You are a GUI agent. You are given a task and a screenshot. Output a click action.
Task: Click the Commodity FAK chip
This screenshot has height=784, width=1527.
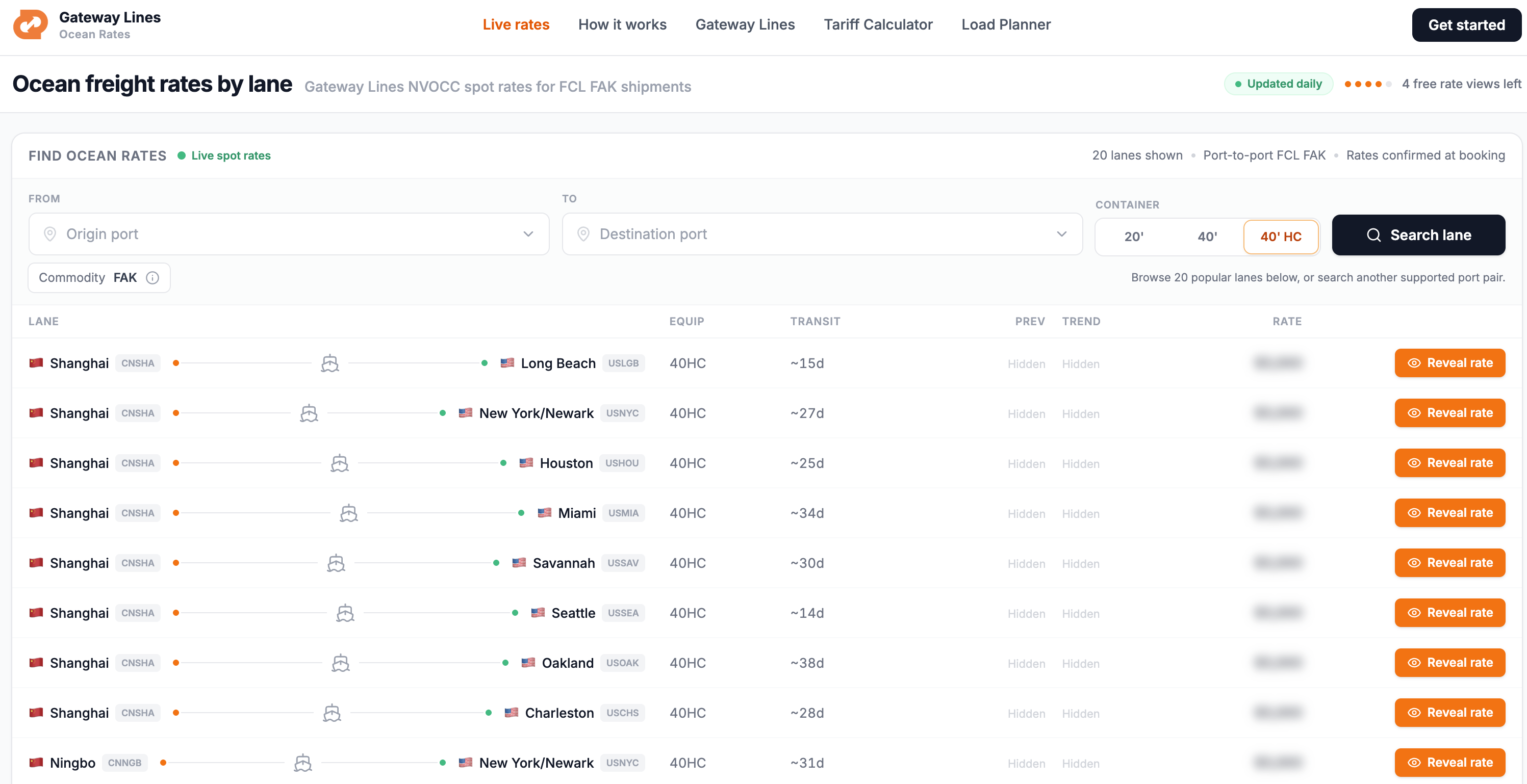[x=99, y=278]
